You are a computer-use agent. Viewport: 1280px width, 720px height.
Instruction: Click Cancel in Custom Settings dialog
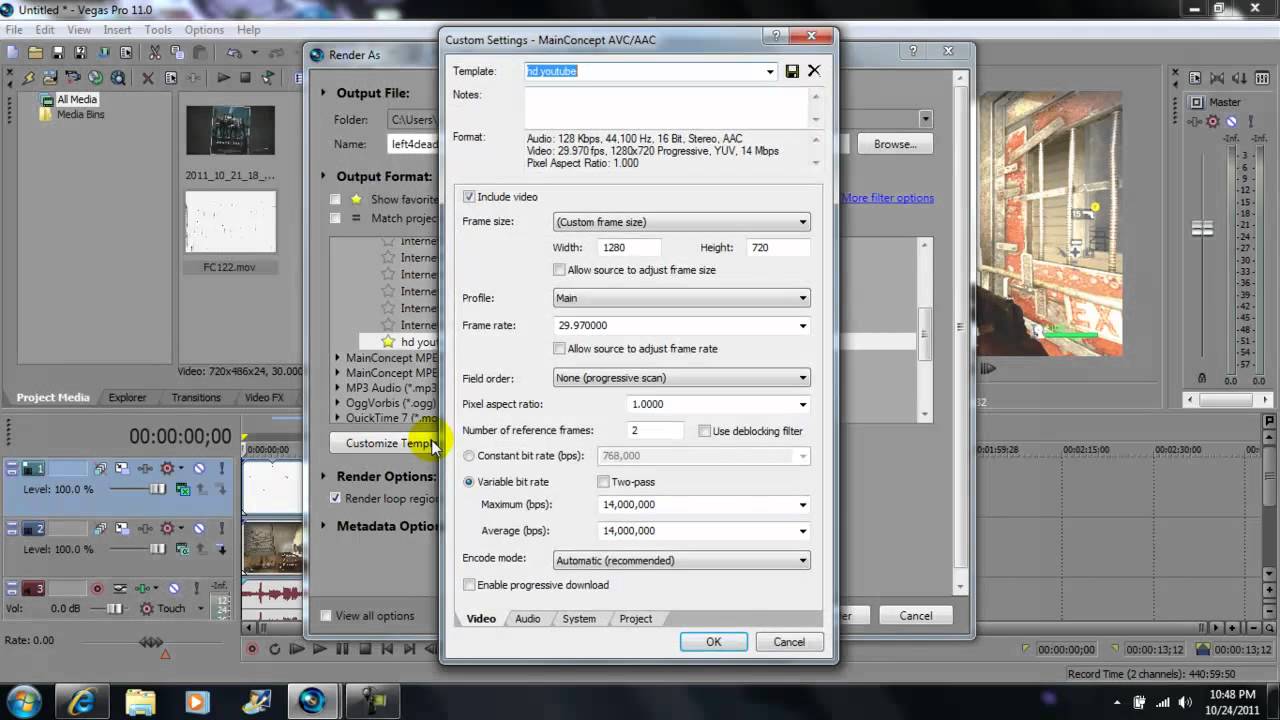tap(789, 642)
